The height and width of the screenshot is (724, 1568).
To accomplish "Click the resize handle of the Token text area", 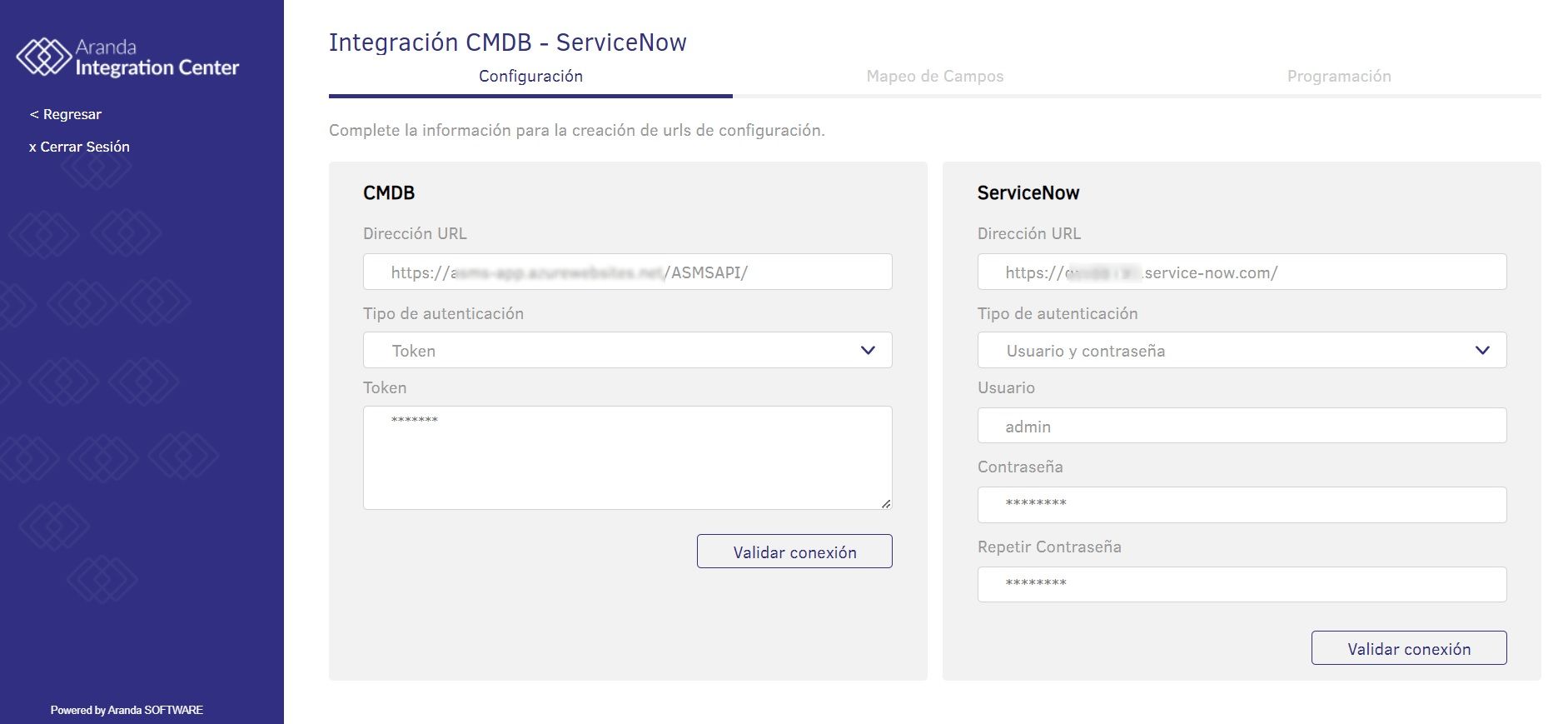I will (x=886, y=503).
